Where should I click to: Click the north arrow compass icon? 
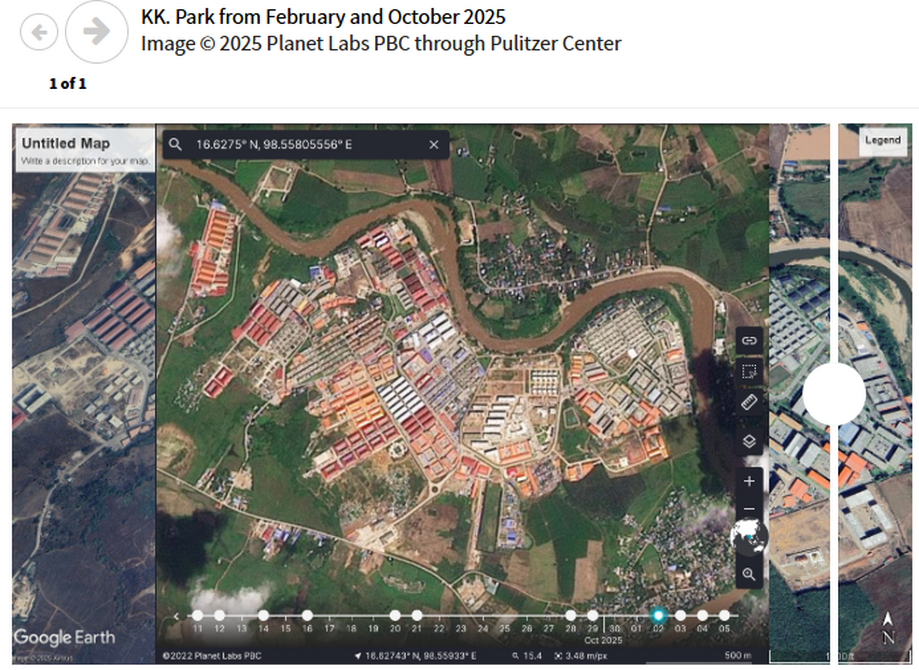coord(888,628)
